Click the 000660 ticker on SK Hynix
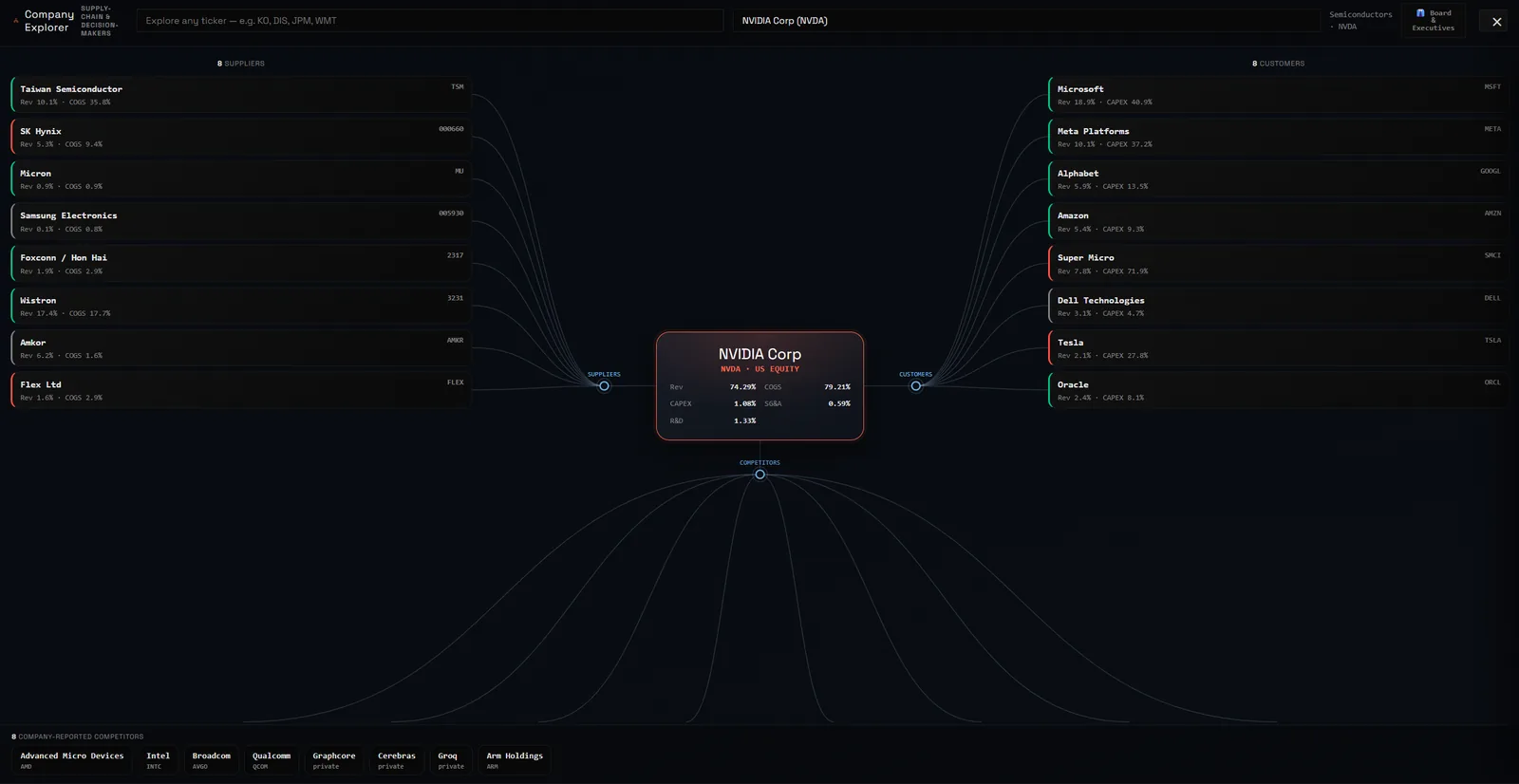Image resolution: width=1519 pixels, height=784 pixels. (x=451, y=129)
